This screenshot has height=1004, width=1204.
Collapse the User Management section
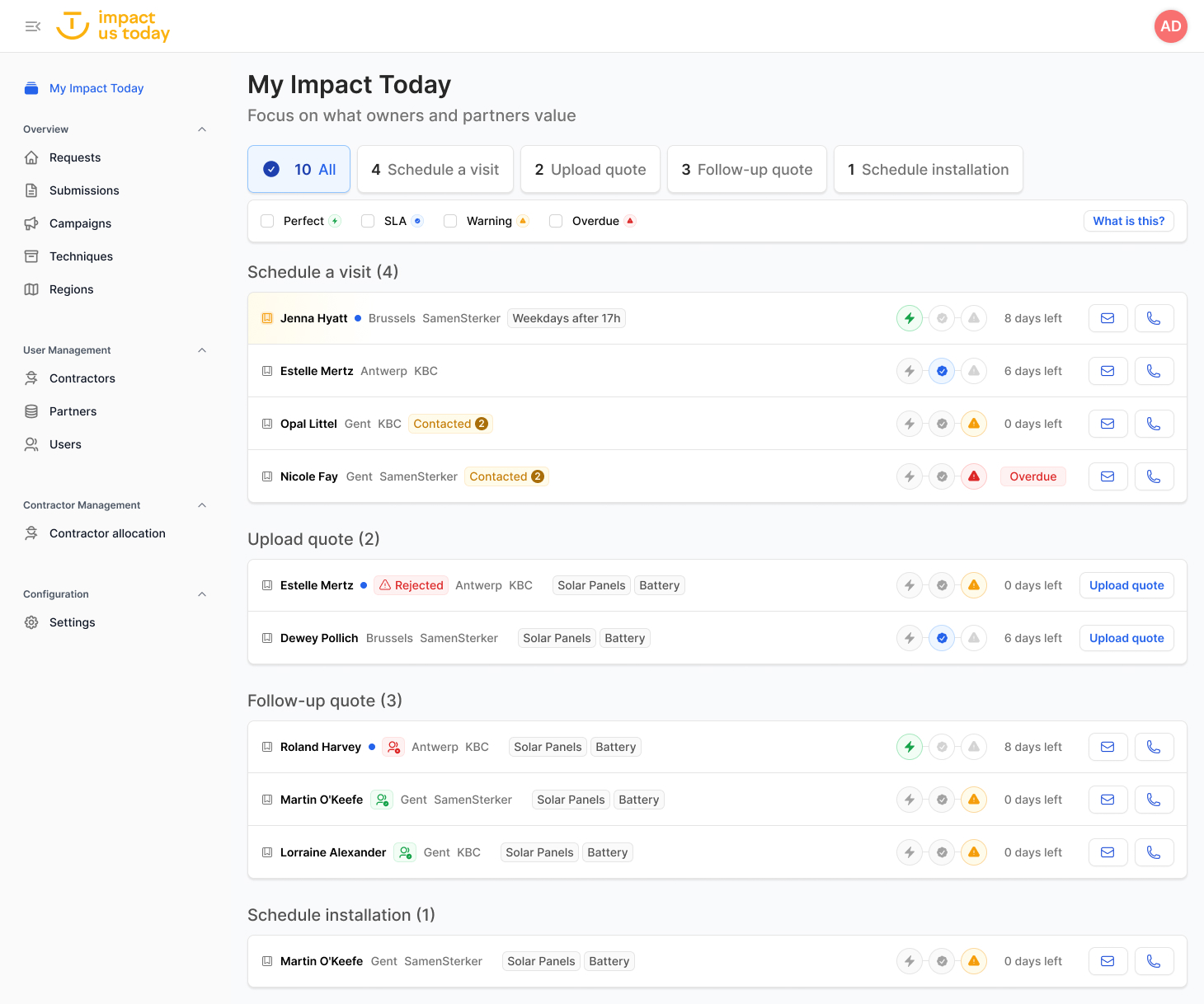[202, 350]
